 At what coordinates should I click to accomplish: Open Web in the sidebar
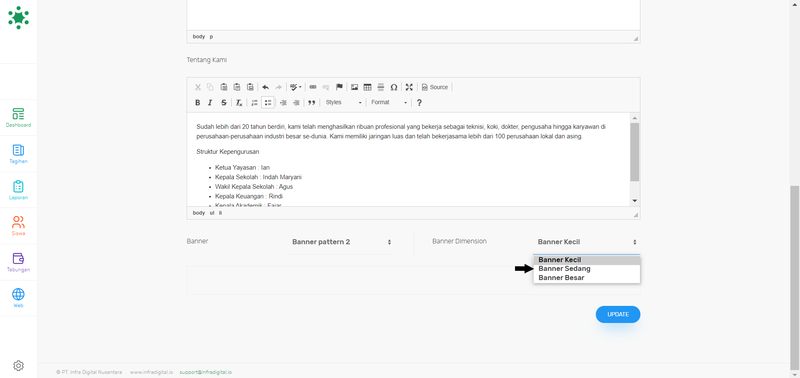click(18, 298)
